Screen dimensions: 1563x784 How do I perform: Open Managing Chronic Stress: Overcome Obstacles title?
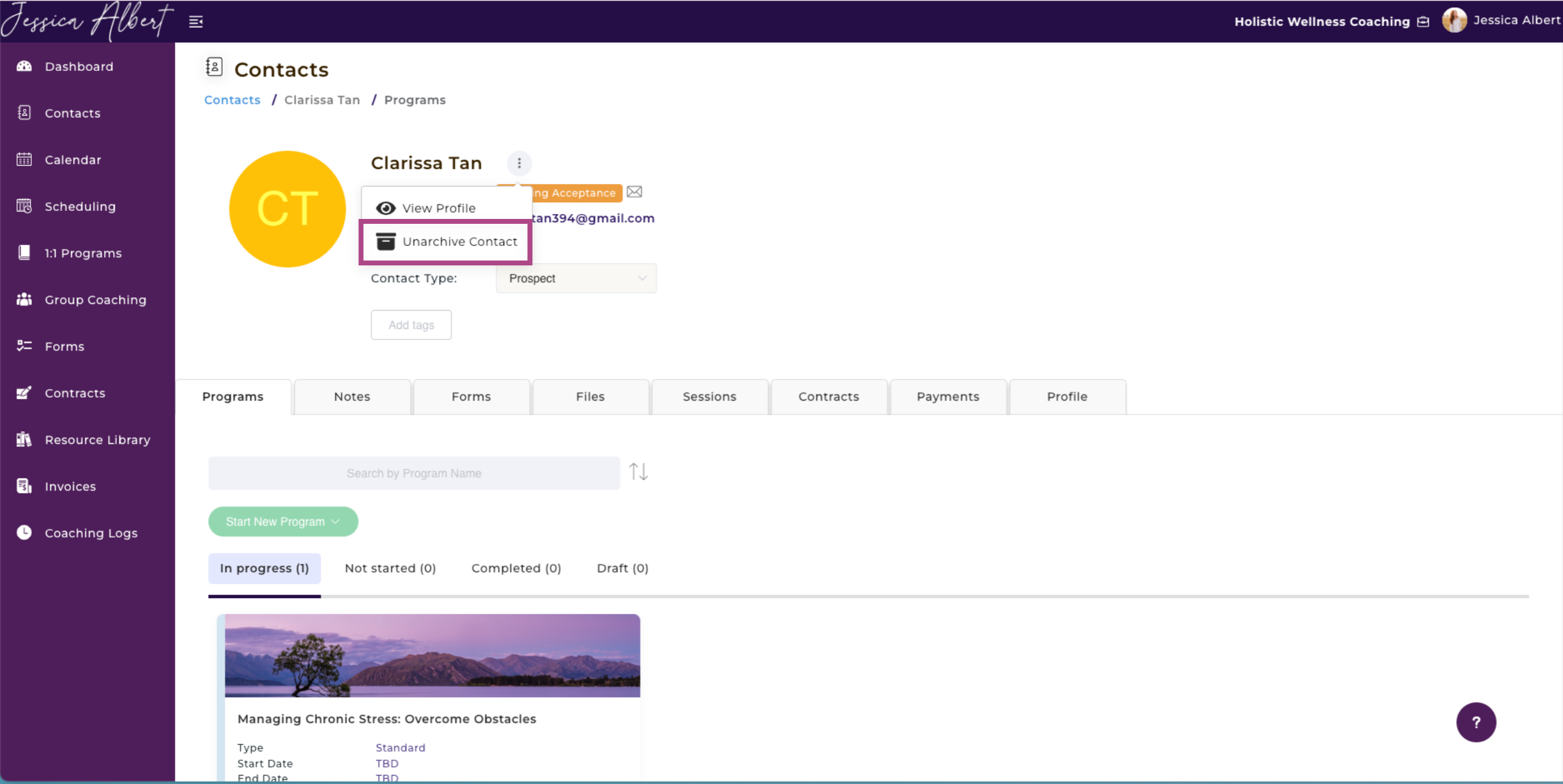tap(387, 719)
